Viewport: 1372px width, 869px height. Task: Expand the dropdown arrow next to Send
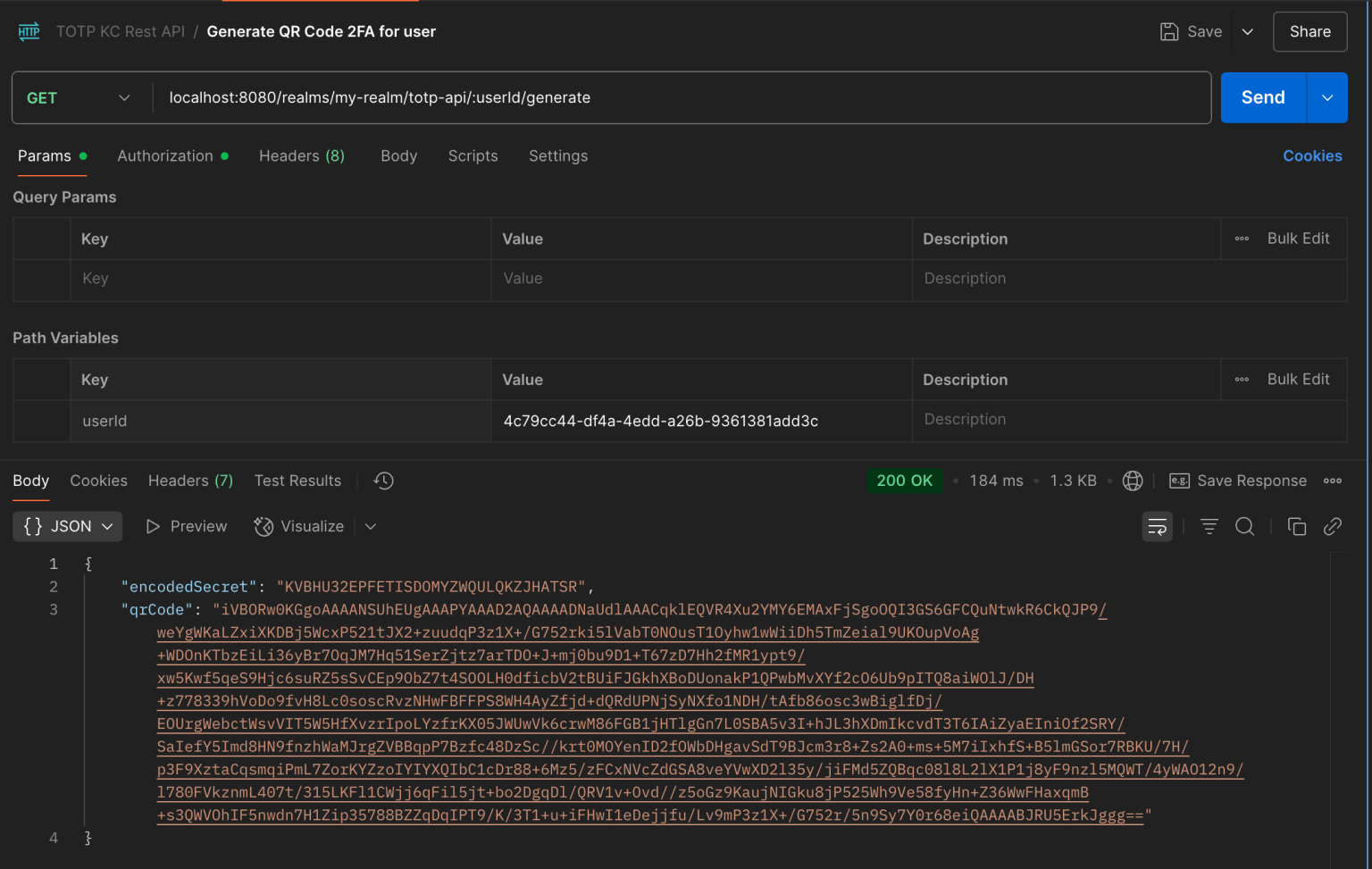pyautogui.click(x=1327, y=97)
